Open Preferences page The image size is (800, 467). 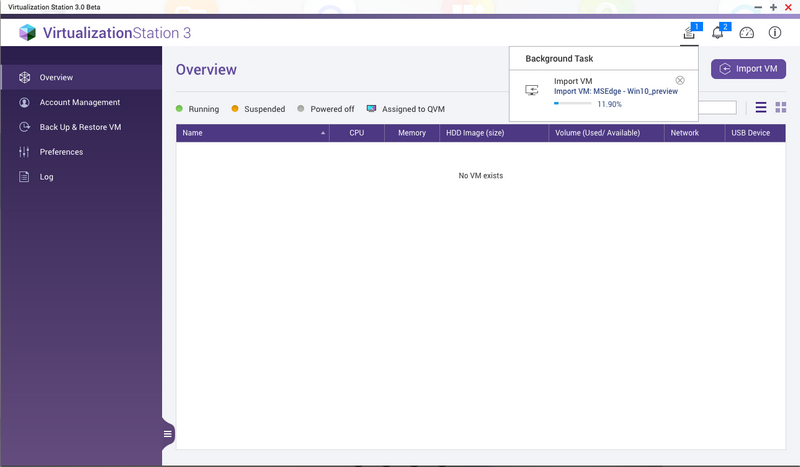point(61,152)
